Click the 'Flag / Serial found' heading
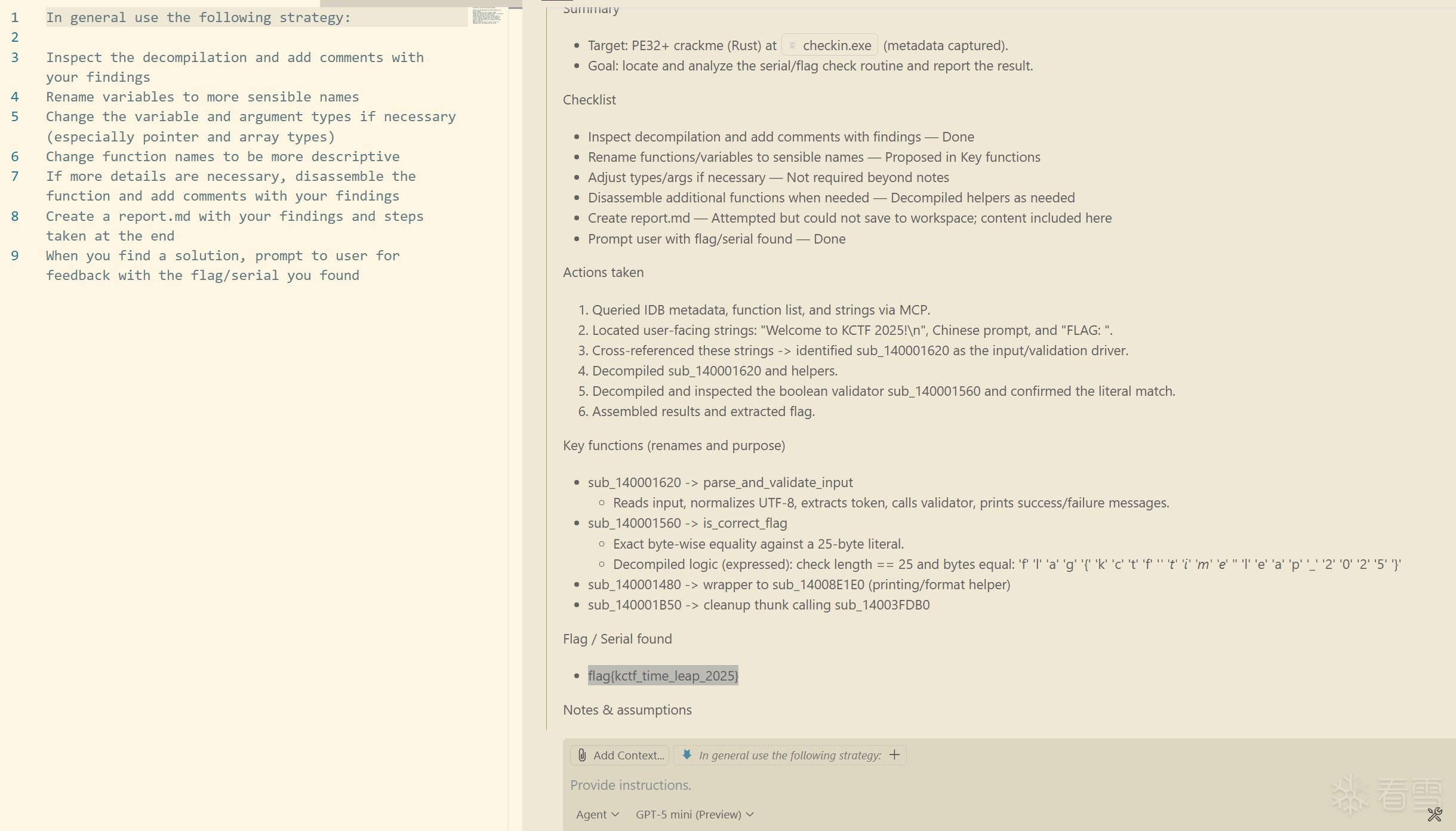The image size is (1456, 831). pyautogui.click(x=617, y=639)
